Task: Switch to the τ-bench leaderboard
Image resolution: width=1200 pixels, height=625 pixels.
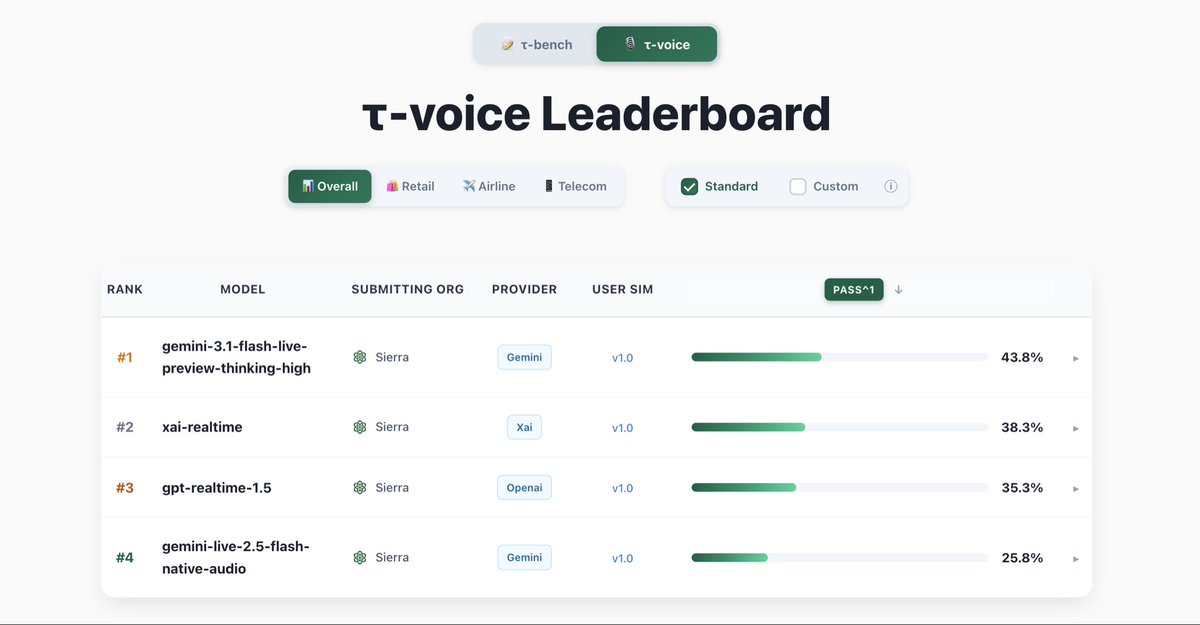Action: 535,45
